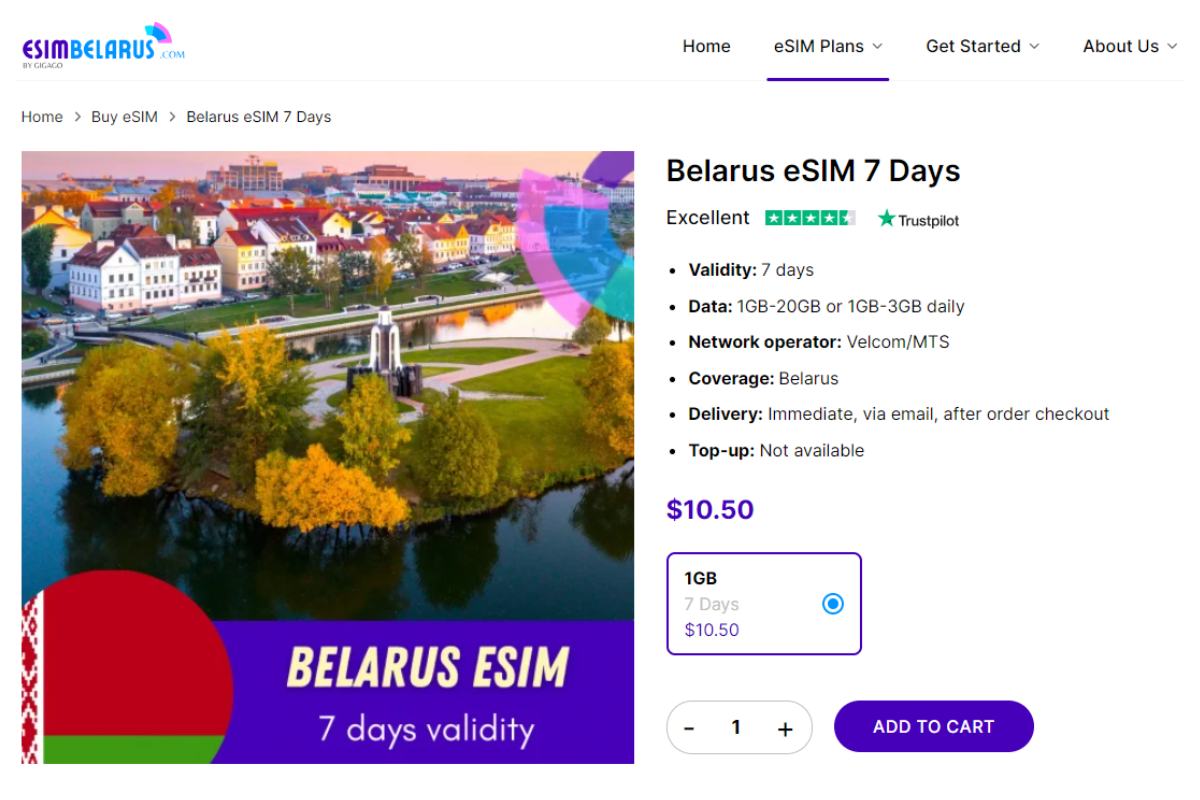Click the plus quantity icon
The width and height of the screenshot is (1200, 800).
point(787,727)
